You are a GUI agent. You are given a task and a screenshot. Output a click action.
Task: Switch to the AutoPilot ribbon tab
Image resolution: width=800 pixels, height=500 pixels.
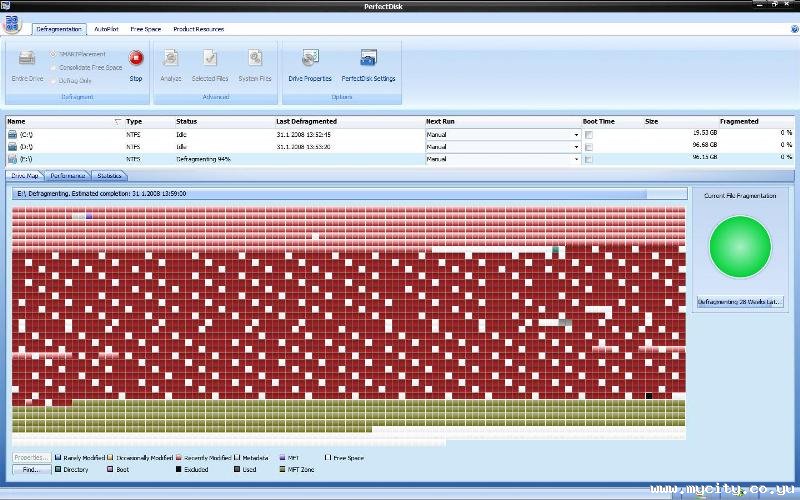(x=107, y=29)
